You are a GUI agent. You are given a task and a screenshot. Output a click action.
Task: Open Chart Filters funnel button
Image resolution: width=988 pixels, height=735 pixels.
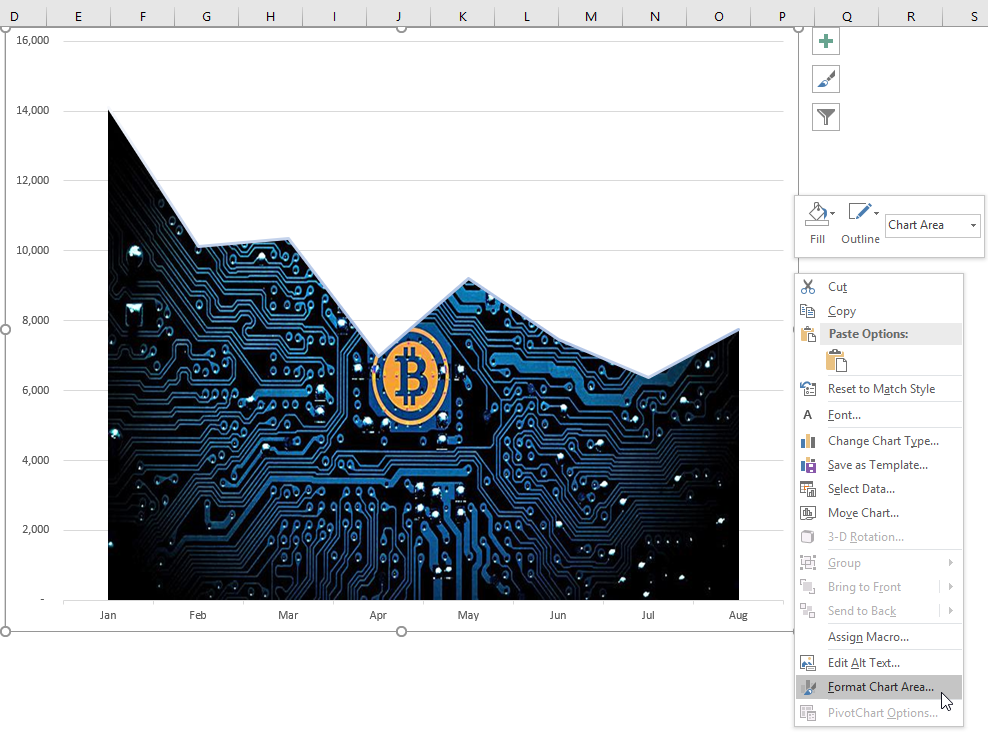pos(825,117)
